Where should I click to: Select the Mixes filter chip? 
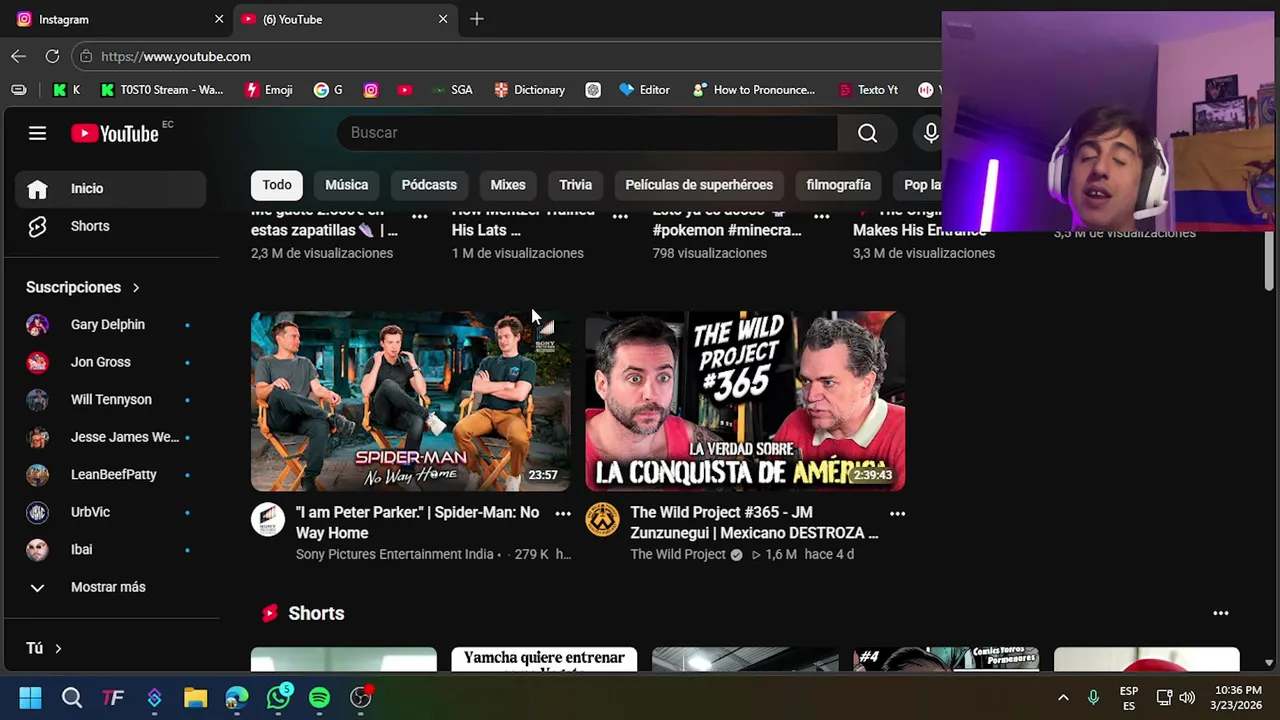click(x=508, y=185)
